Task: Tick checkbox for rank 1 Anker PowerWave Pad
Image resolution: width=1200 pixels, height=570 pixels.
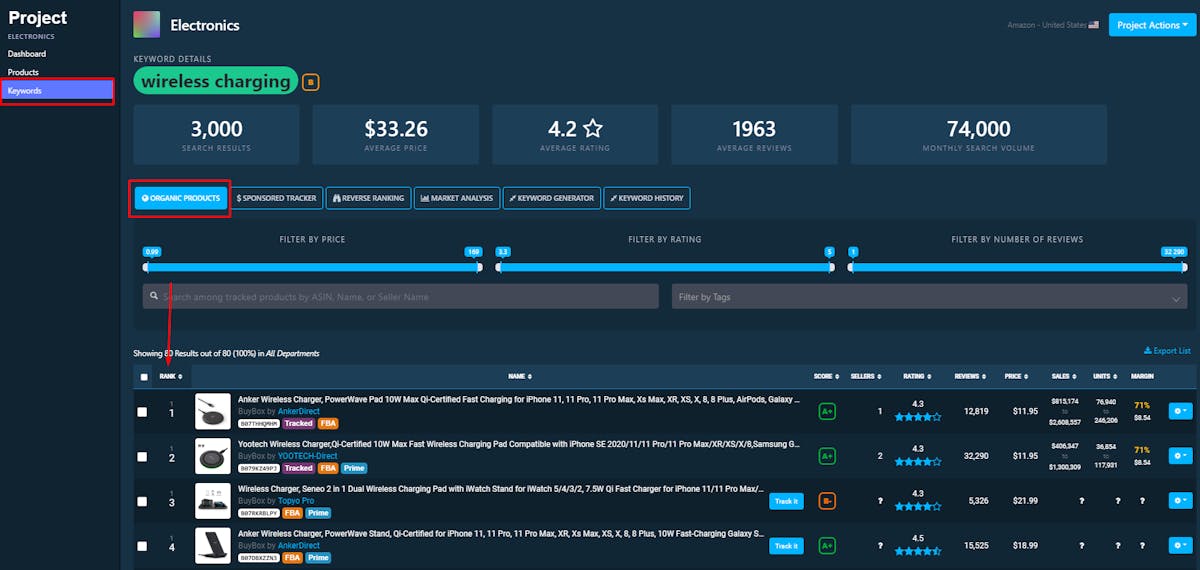Action: [142, 412]
